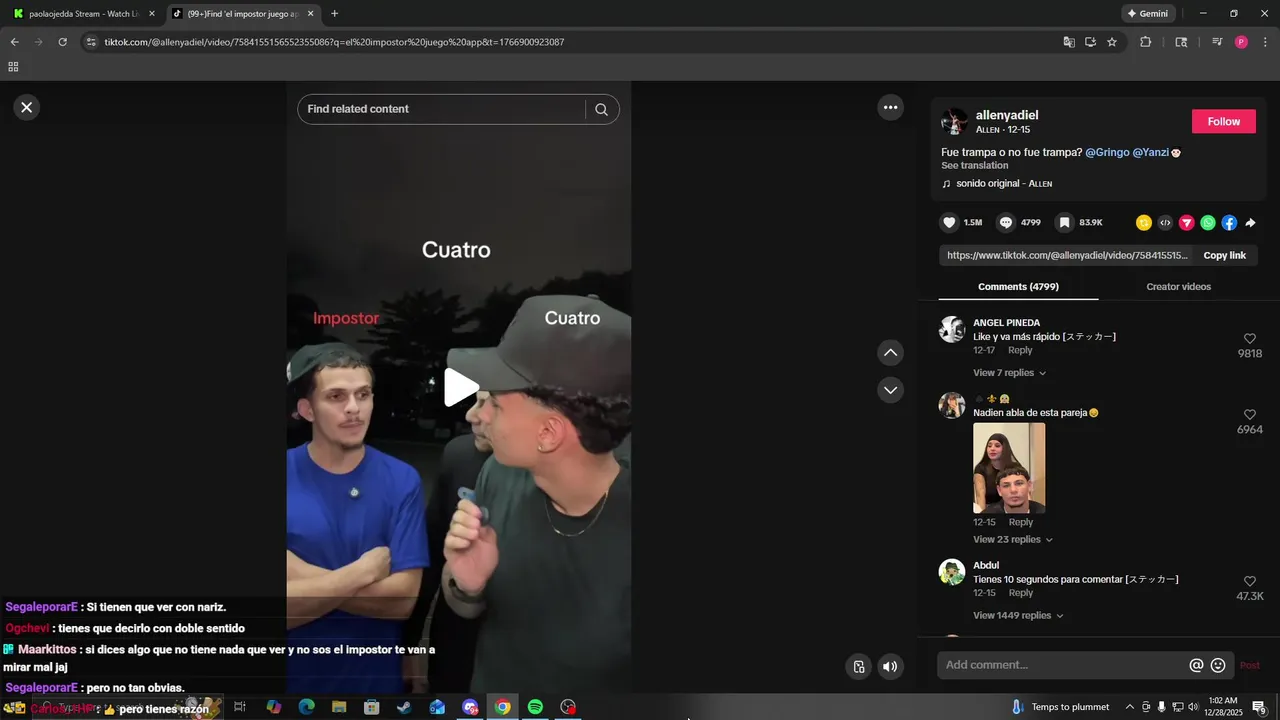This screenshot has width=1280, height=720.
Task: Open Steam from taskbar
Action: click(403, 707)
